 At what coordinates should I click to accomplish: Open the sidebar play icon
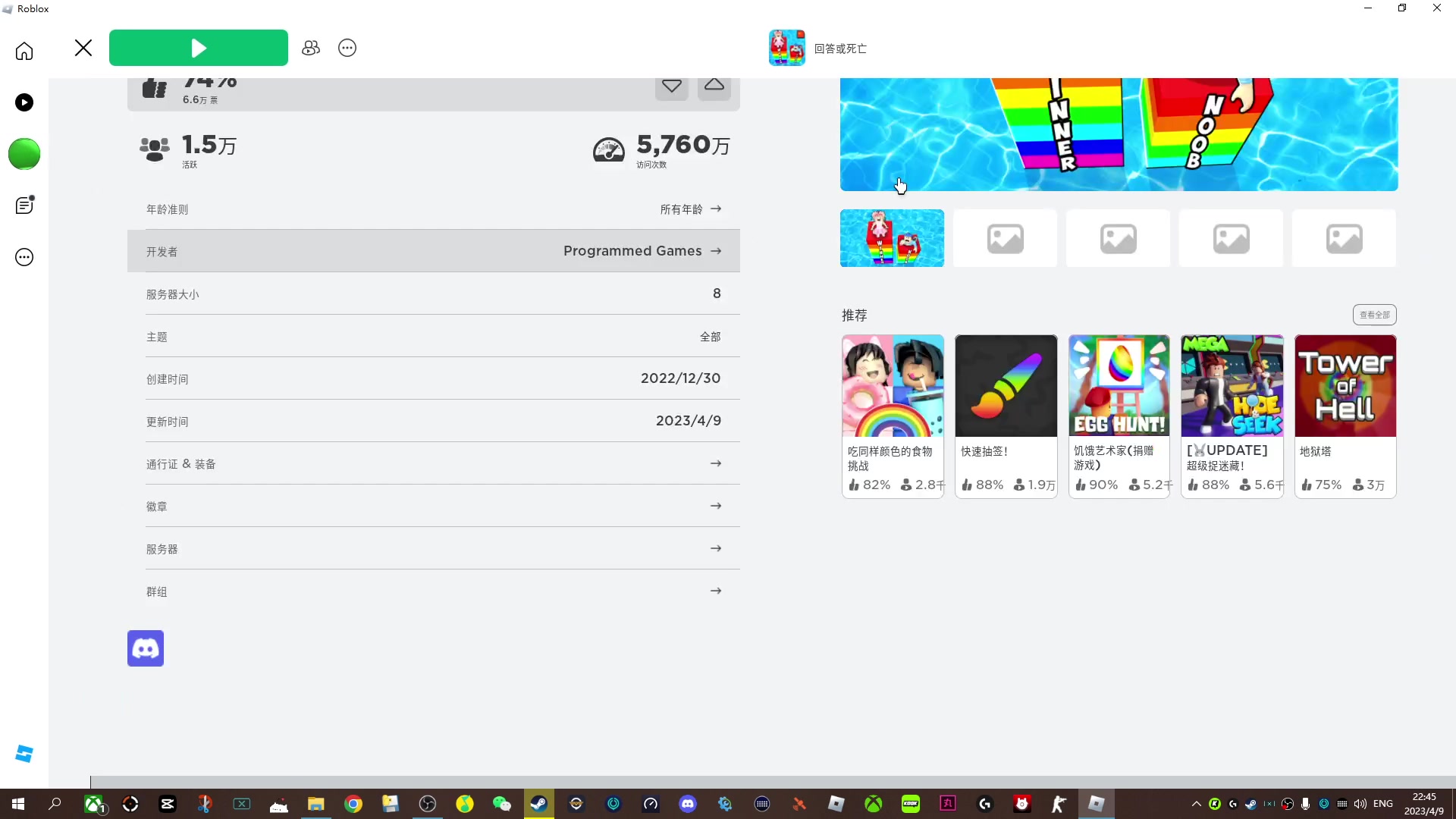coord(24,102)
